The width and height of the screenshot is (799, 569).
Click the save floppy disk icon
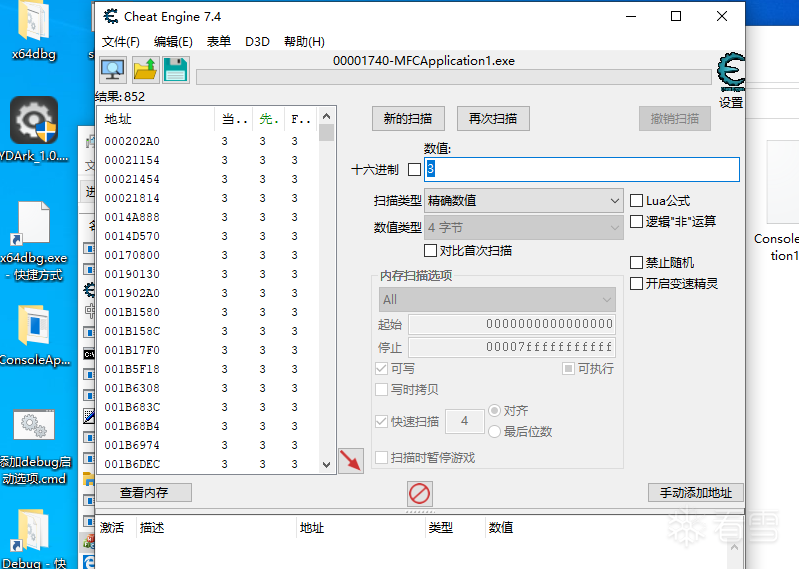(176, 70)
